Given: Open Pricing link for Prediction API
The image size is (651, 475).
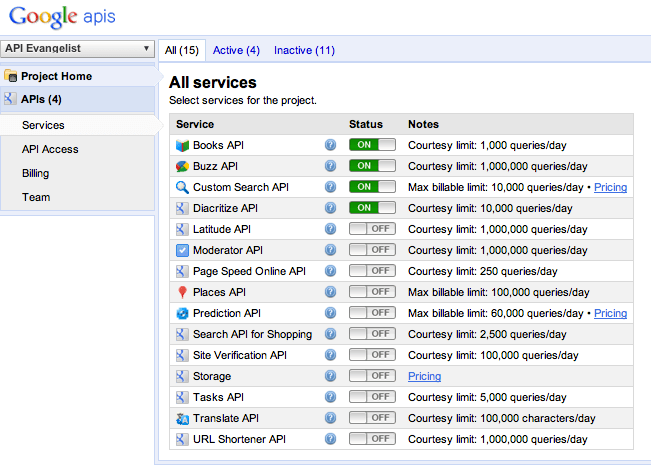Looking at the screenshot, I should click(610, 313).
